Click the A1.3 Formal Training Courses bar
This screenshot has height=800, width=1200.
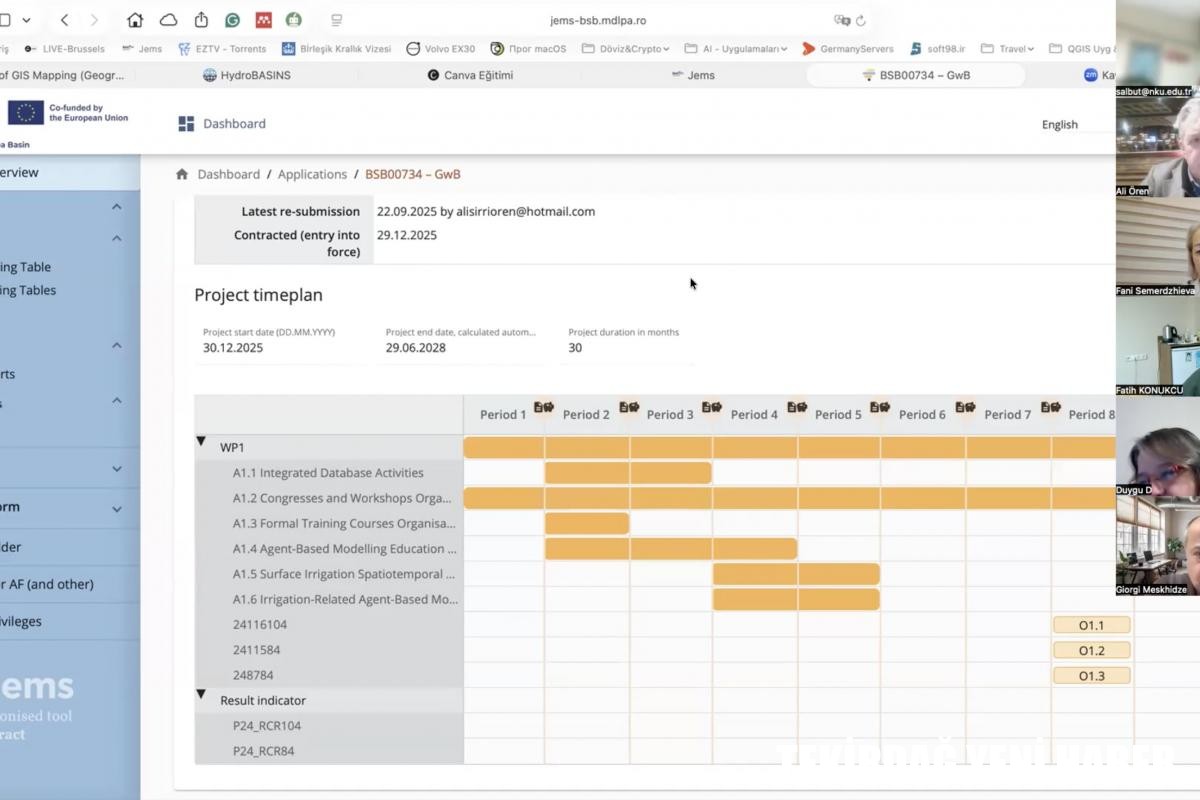coord(587,523)
